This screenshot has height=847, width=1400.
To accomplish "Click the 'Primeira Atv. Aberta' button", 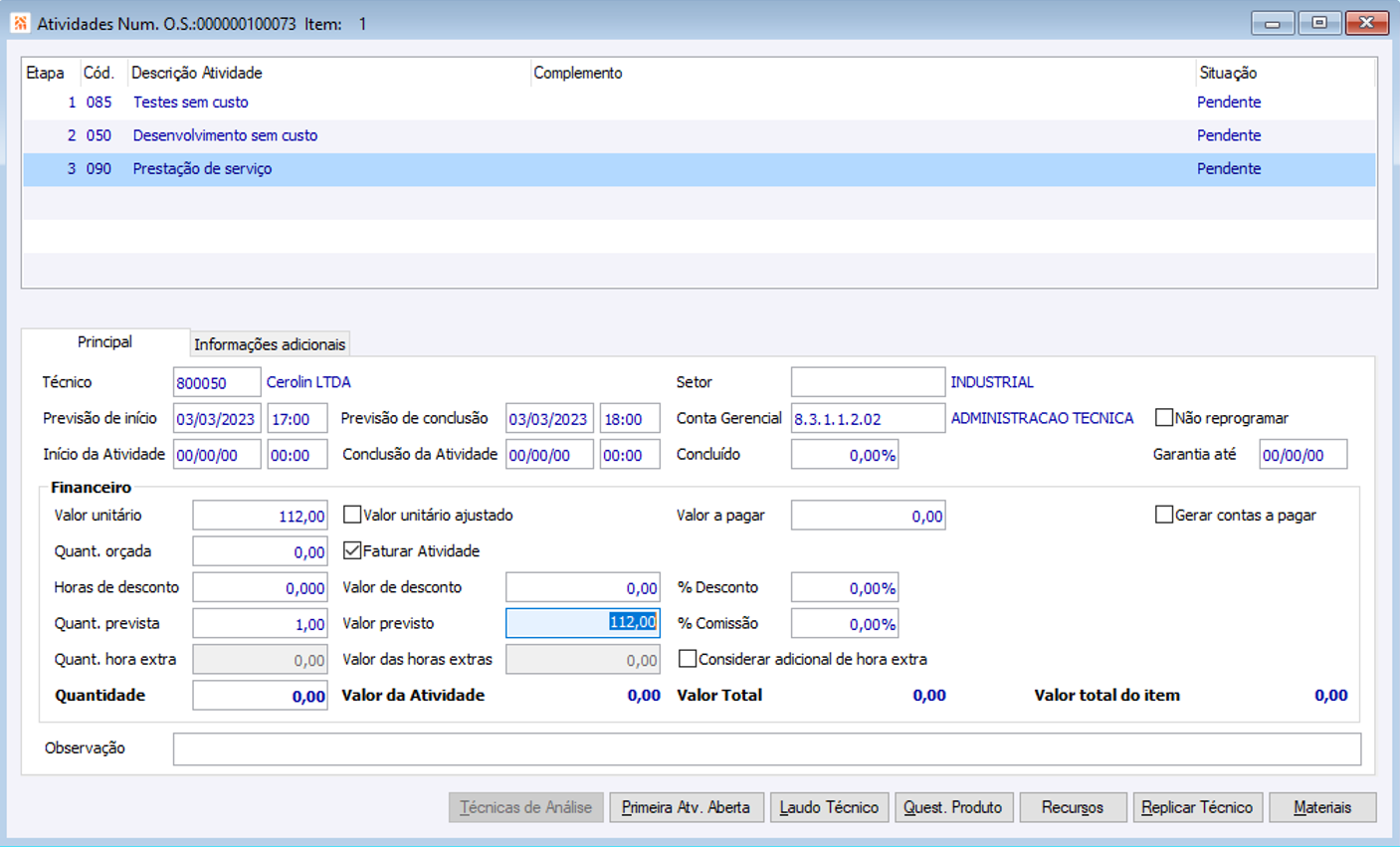I will pos(686,807).
